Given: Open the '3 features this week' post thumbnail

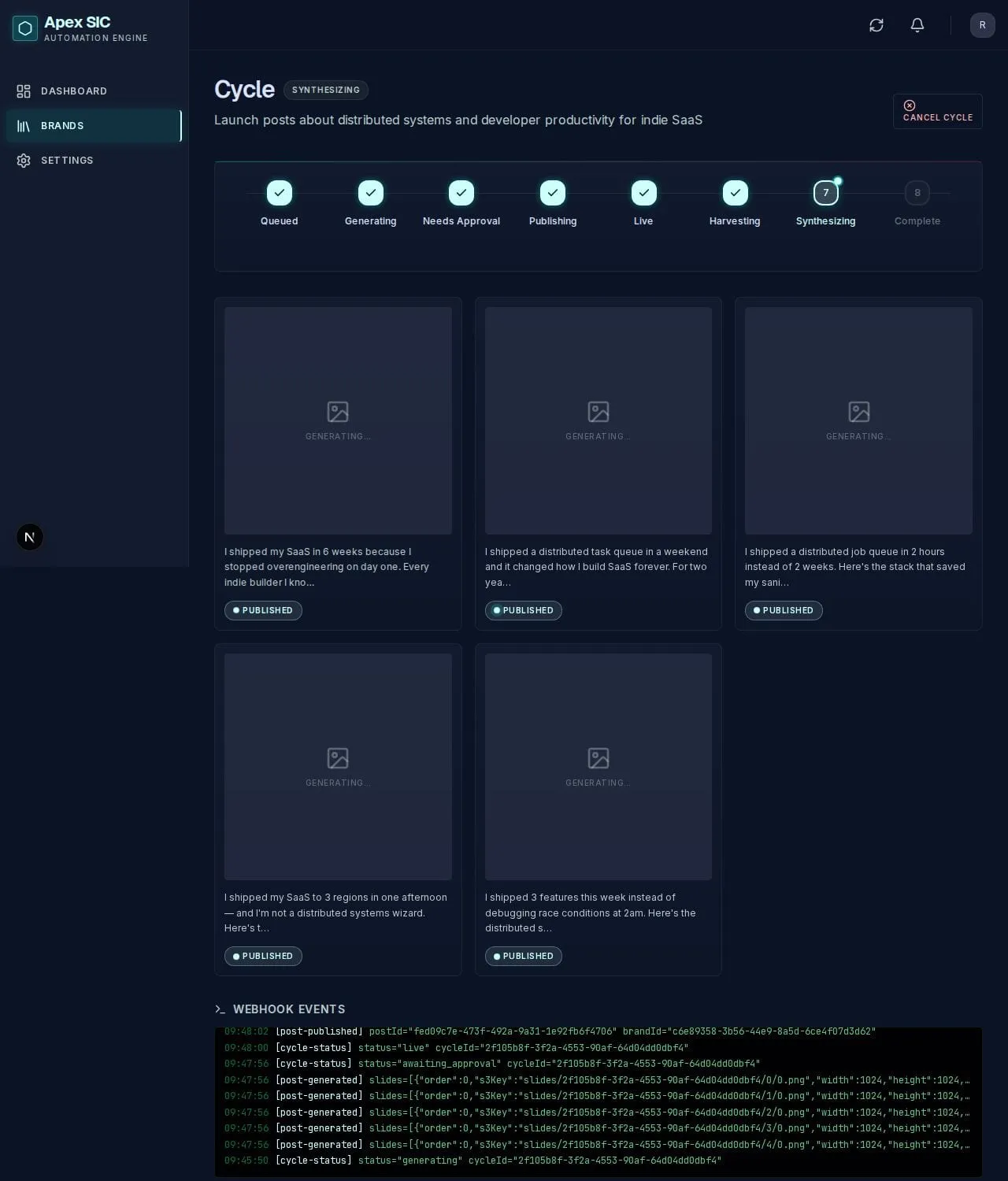Looking at the screenshot, I should click(x=598, y=767).
